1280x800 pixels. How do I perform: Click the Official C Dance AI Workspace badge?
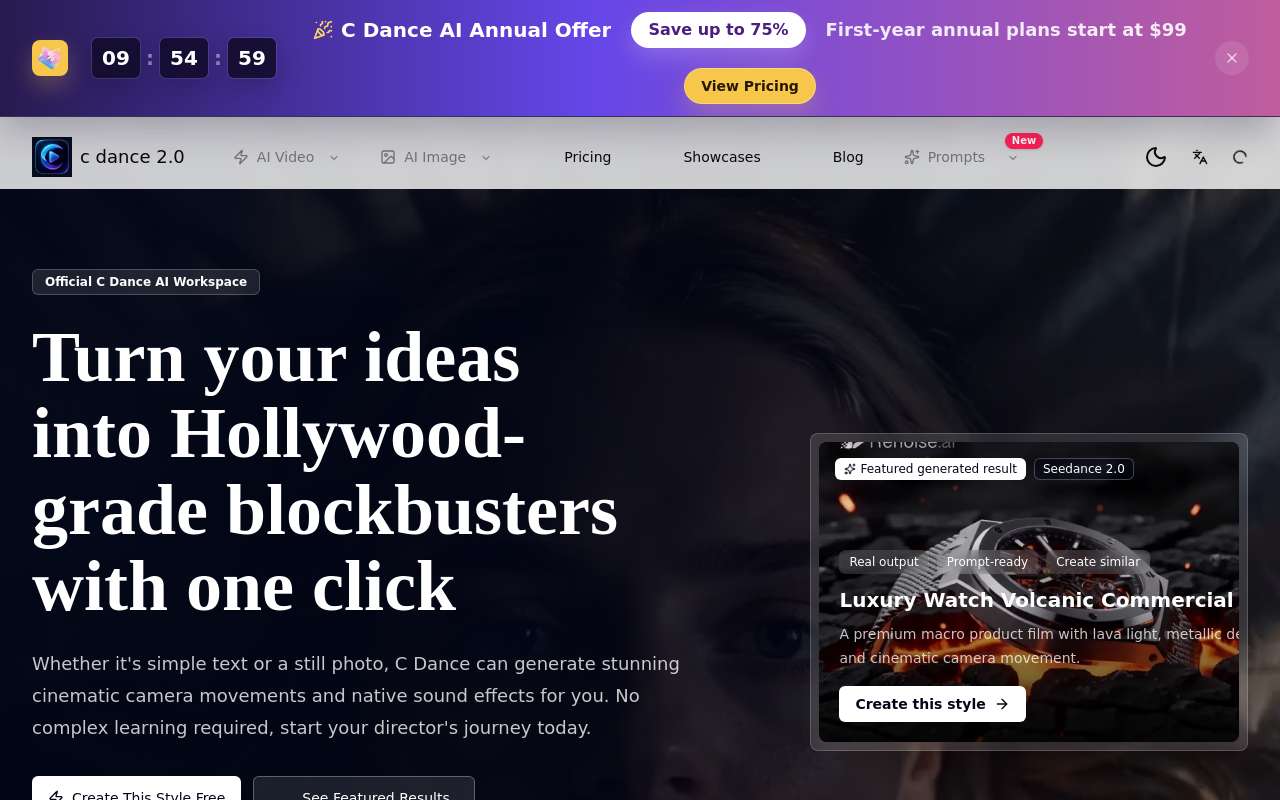click(x=146, y=282)
